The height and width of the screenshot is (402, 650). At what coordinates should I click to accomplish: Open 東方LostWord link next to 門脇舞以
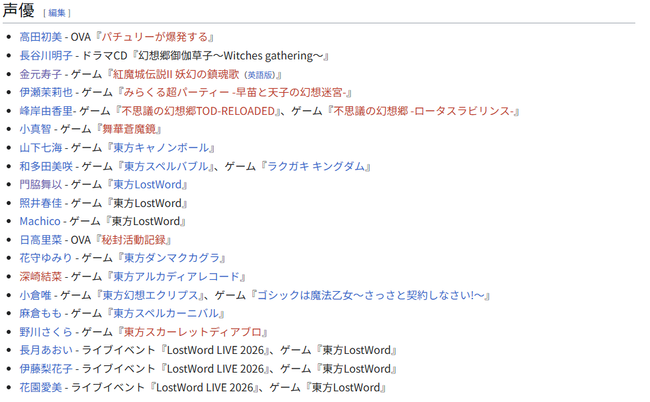147,184
